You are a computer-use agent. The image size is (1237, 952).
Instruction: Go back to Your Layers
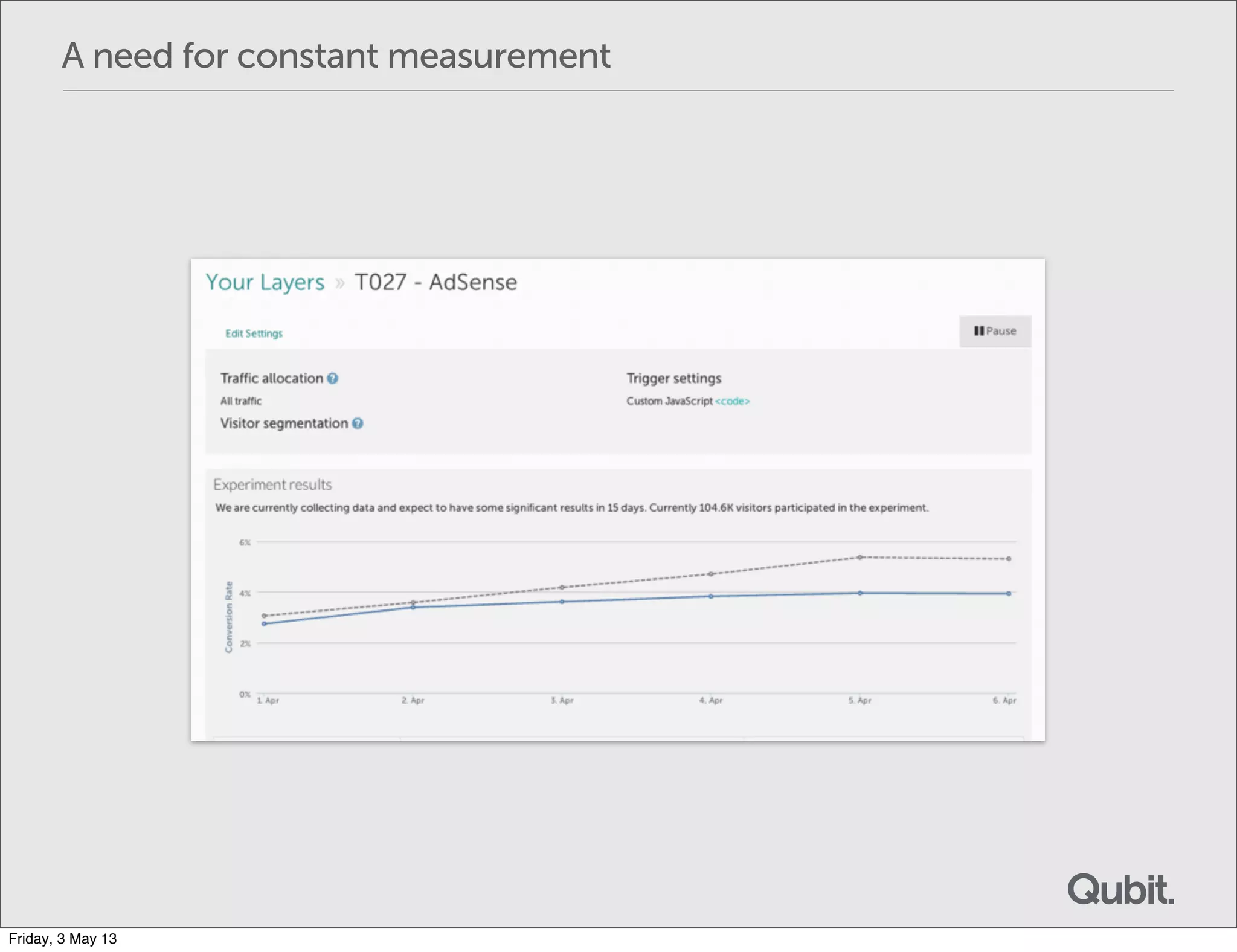pos(265,282)
